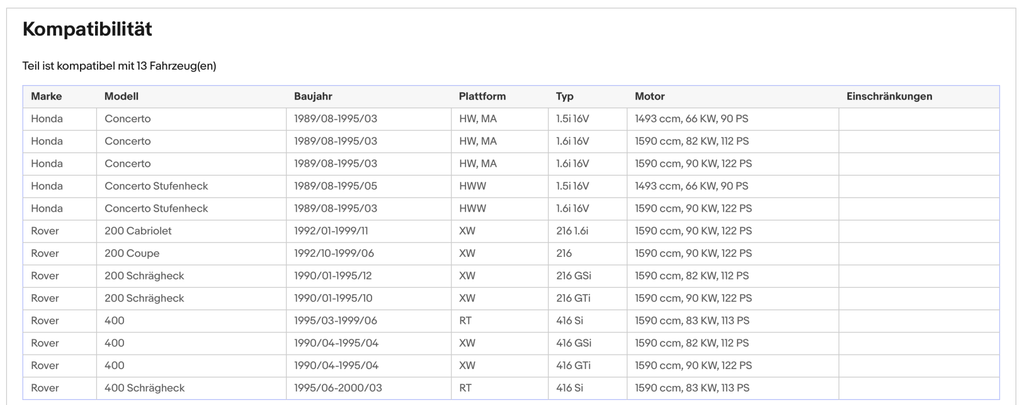This screenshot has width=1024, height=405.
Task: Click the Kompatibilität heading
Action: pyautogui.click(x=87, y=29)
